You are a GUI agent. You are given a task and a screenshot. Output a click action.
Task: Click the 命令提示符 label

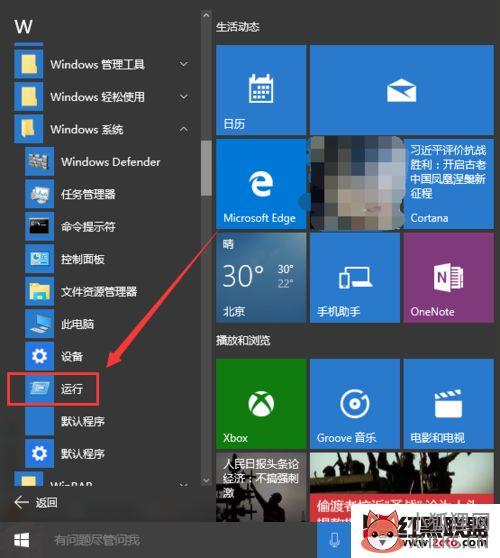click(x=88, y=227)
